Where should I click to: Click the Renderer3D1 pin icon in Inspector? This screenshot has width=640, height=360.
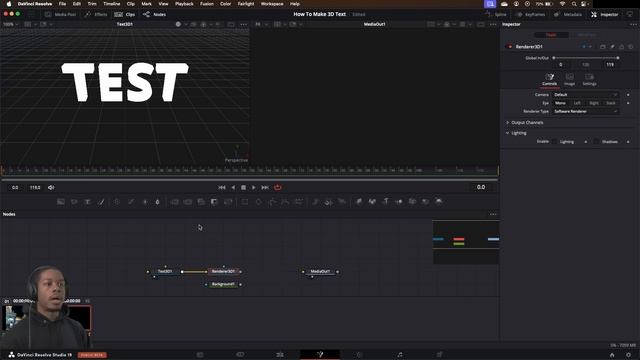pos(612,47)
